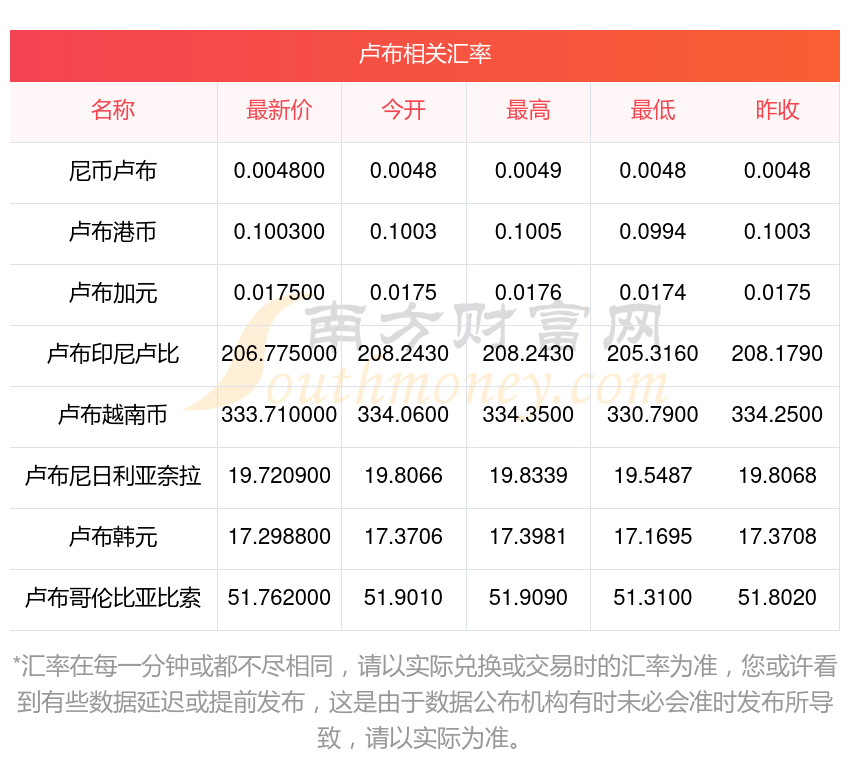This screenshot has width=850, height=769.
Task: Select the 最低 column header
Action: click(x=653, y=110)
